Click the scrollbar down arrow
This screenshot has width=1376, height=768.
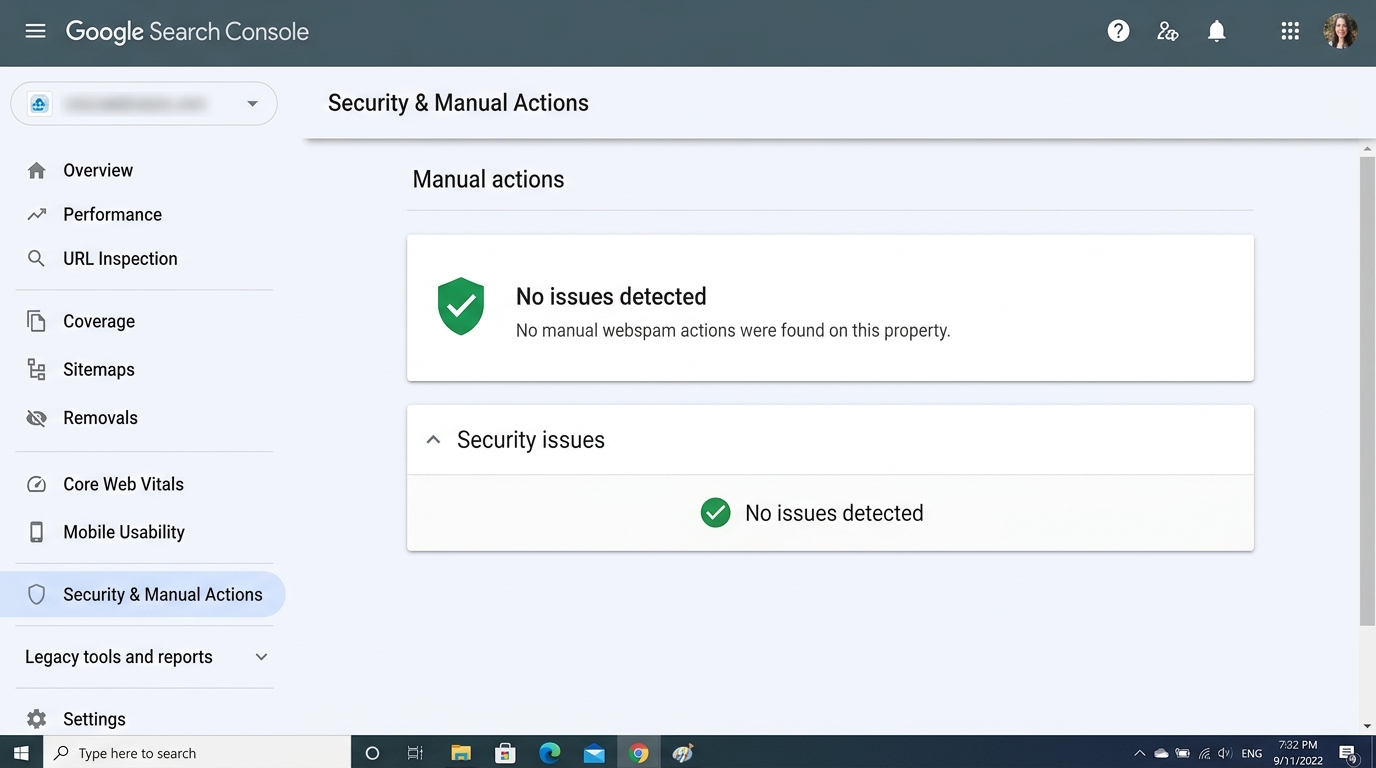pyautogui.click(x=1367, y=726)
